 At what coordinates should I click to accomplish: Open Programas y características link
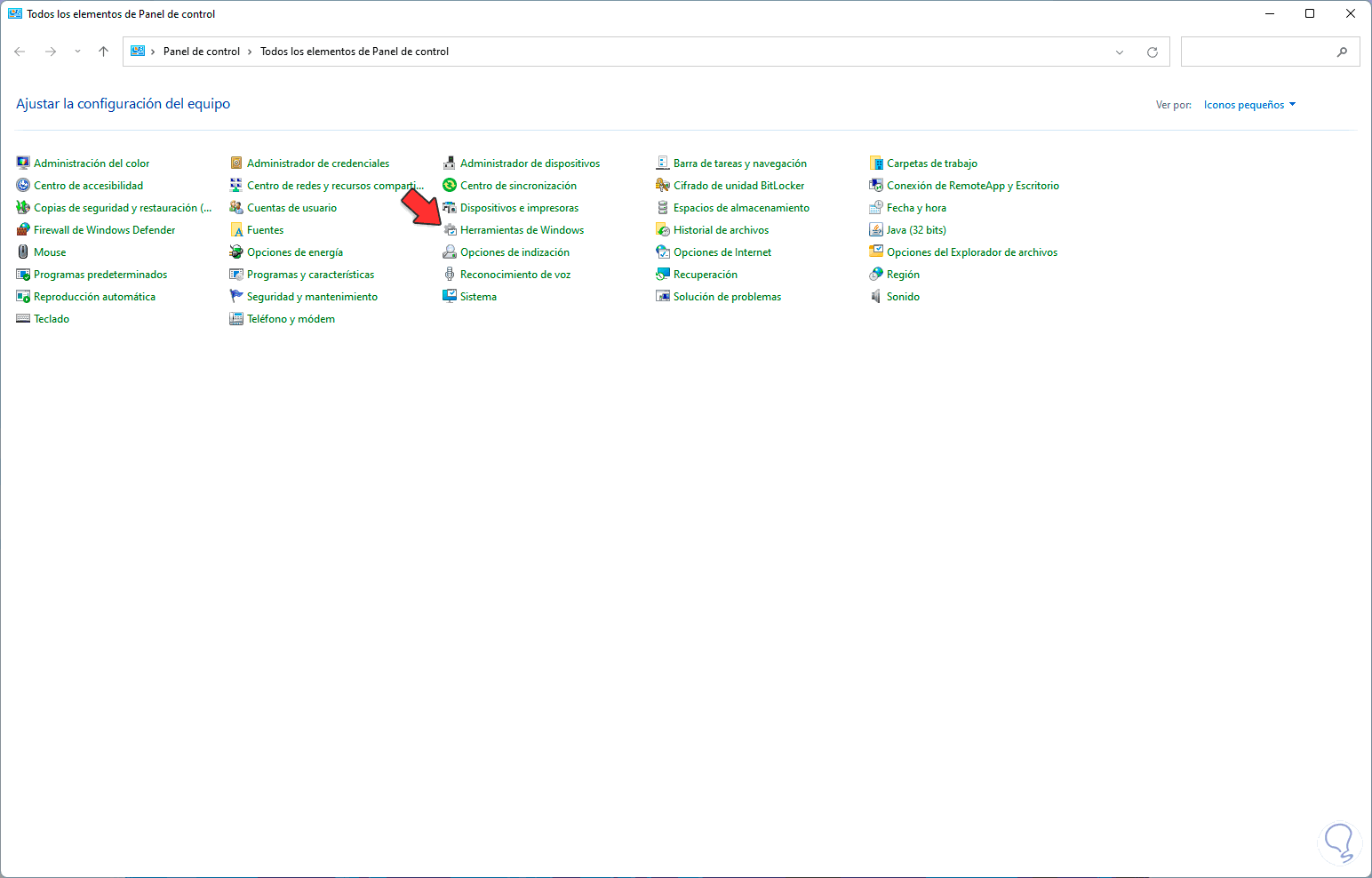click(x=310, y=275)
